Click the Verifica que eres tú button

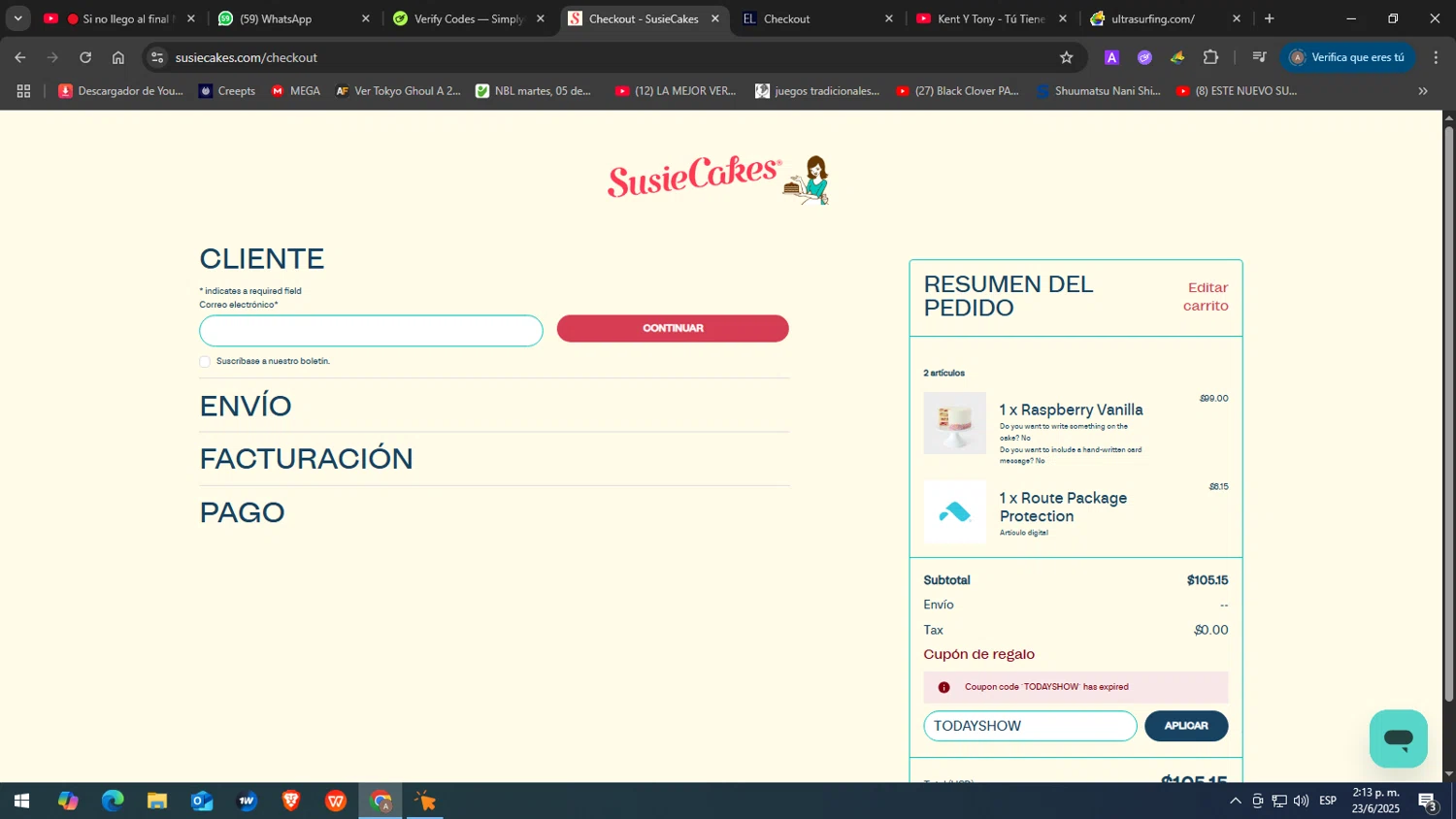click(1347, 57)
